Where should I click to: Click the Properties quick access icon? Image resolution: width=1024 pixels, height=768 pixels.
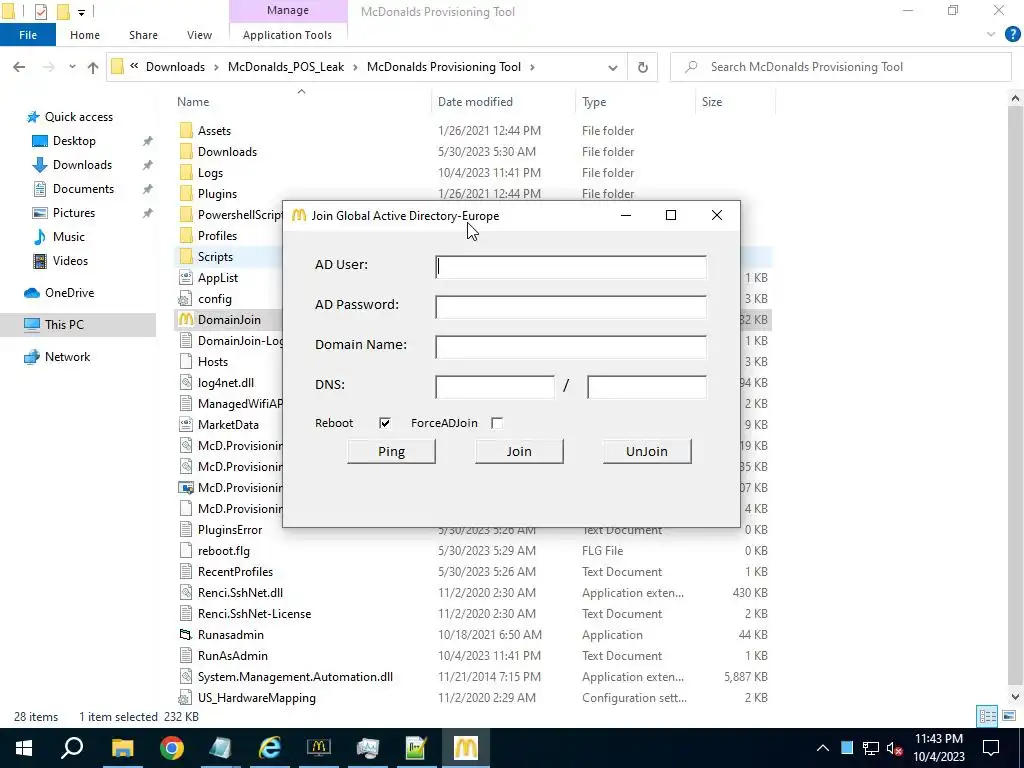coord(40,11)
